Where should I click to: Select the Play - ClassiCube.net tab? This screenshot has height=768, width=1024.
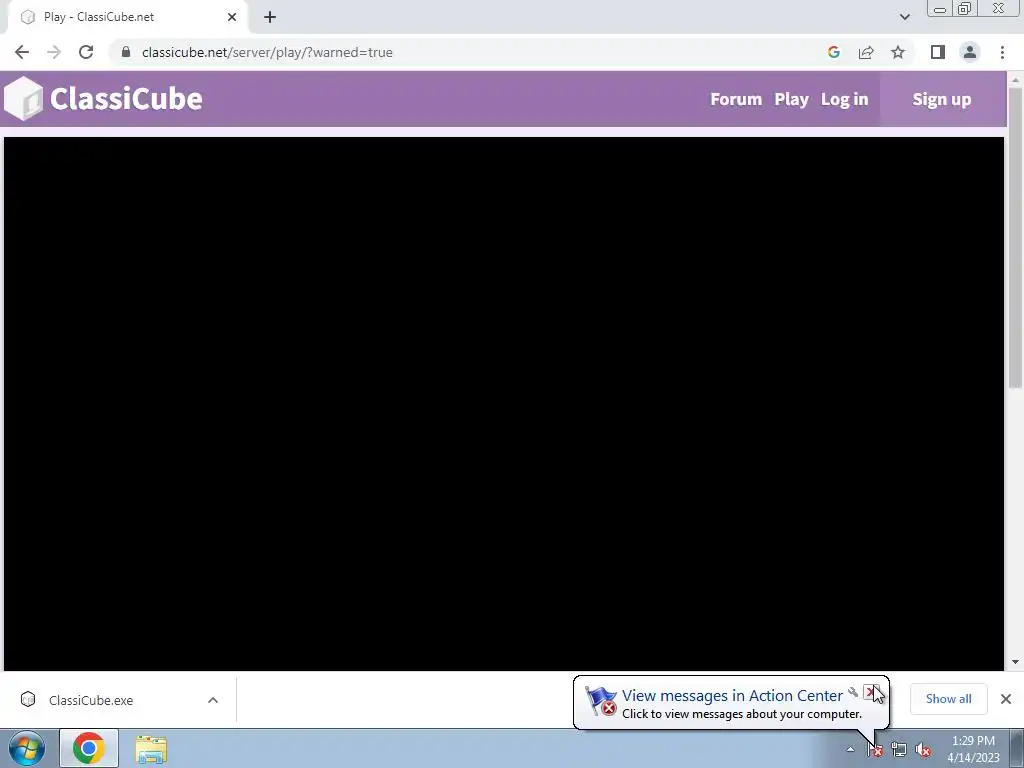tap(127, 17)
